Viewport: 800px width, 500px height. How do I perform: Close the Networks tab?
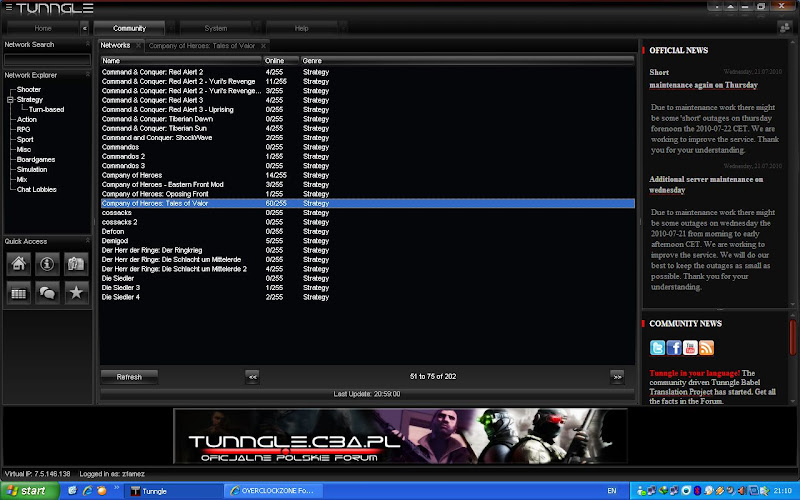138,45
